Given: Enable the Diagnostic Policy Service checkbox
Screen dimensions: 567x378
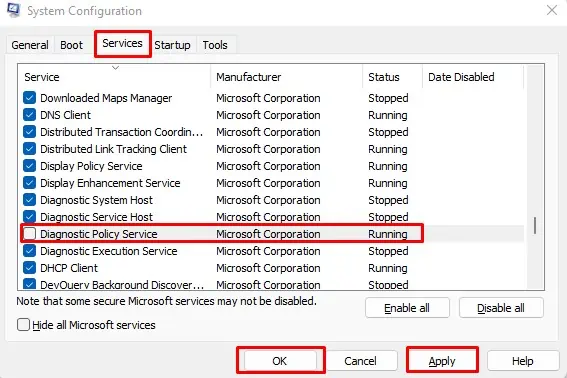Looking at the screenshot, I should click(x=29, y=234).
